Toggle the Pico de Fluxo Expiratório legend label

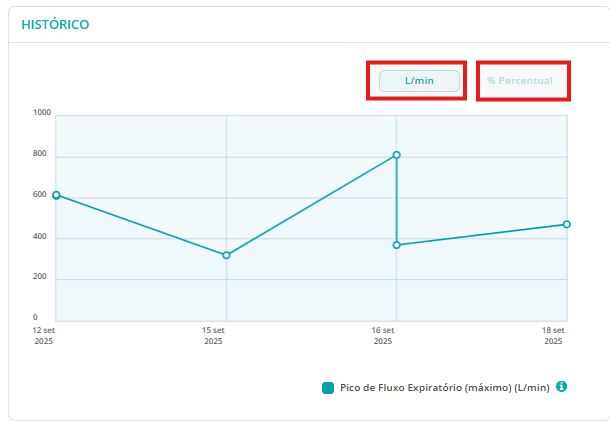(444, 388)
